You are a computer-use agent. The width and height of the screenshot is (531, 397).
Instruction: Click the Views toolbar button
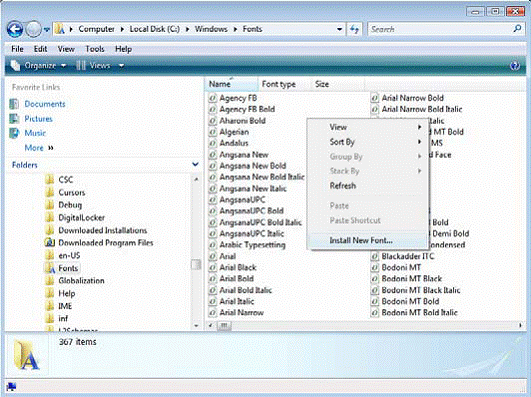93,65
